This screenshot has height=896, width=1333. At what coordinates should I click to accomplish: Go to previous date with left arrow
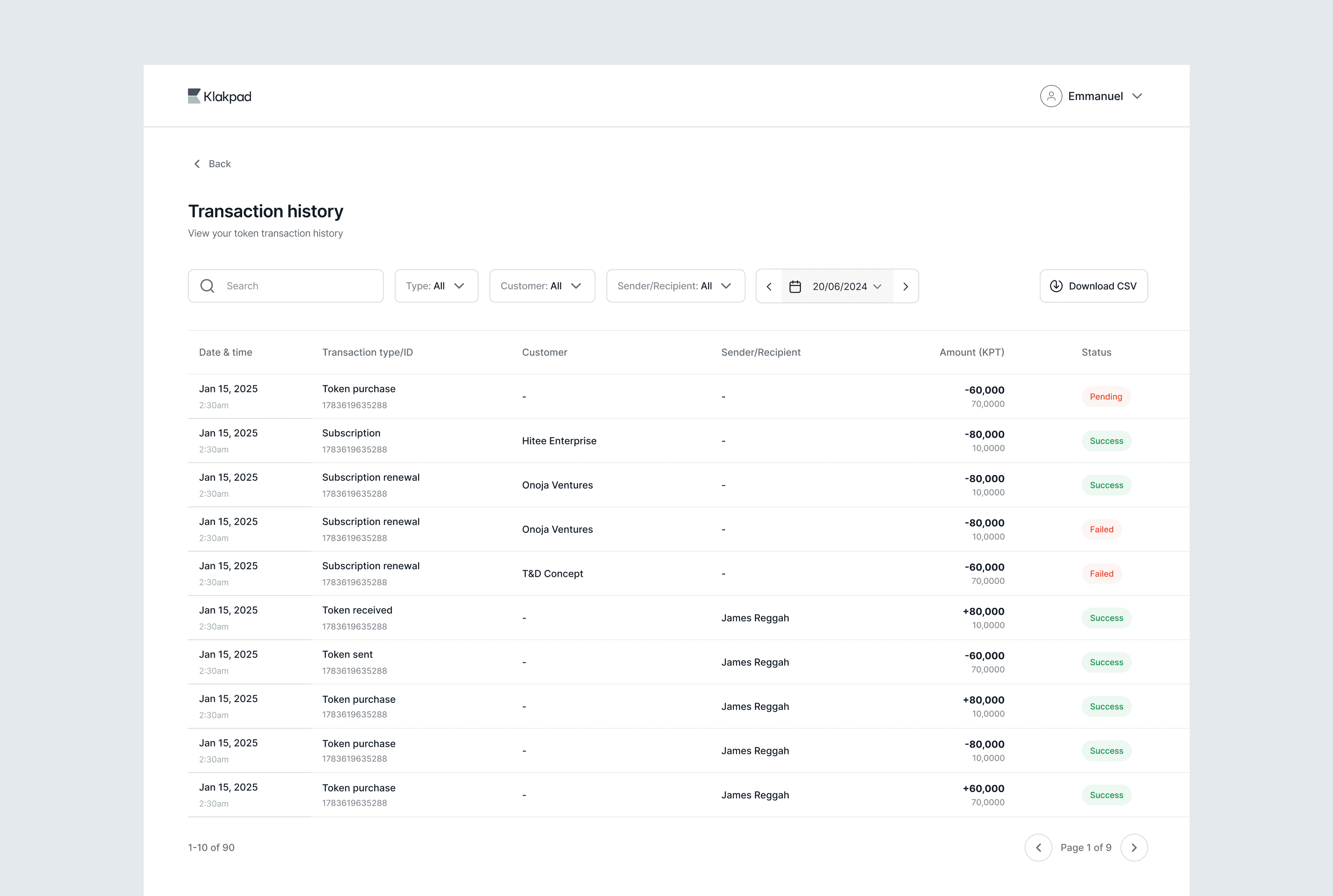[x=769, y=286]
